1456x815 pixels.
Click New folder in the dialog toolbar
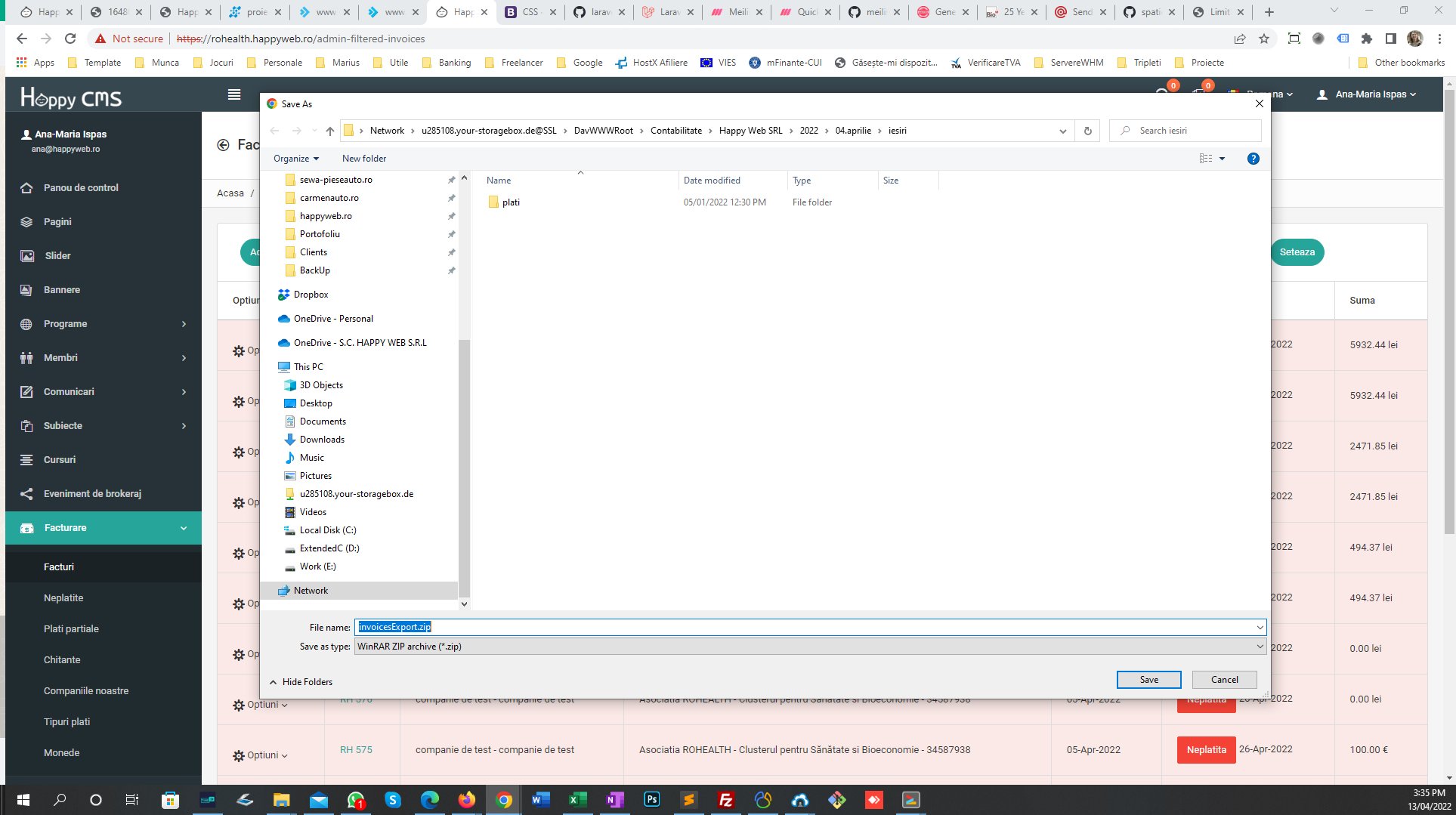(363, 159)
